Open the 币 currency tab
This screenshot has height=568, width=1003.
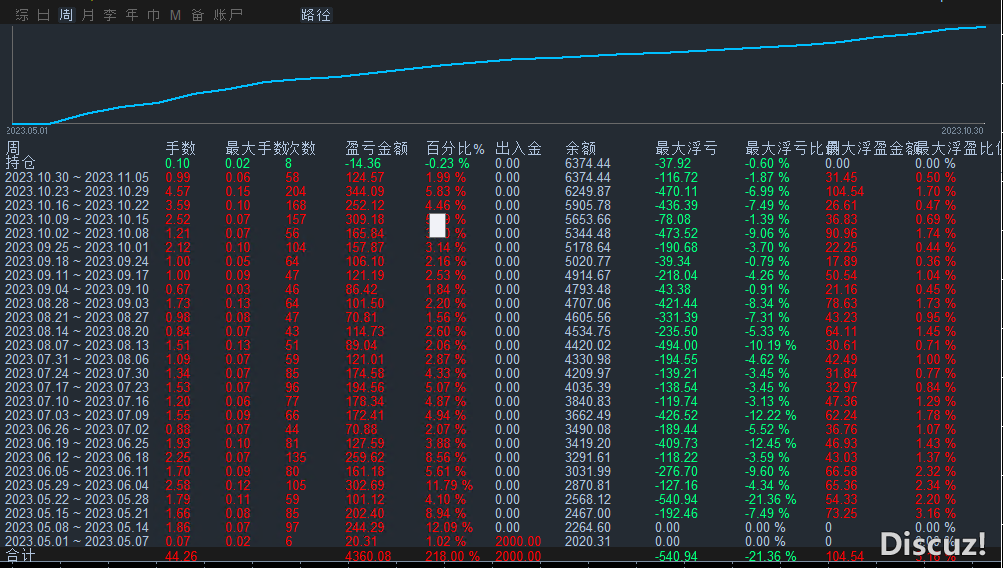(153, 15)
